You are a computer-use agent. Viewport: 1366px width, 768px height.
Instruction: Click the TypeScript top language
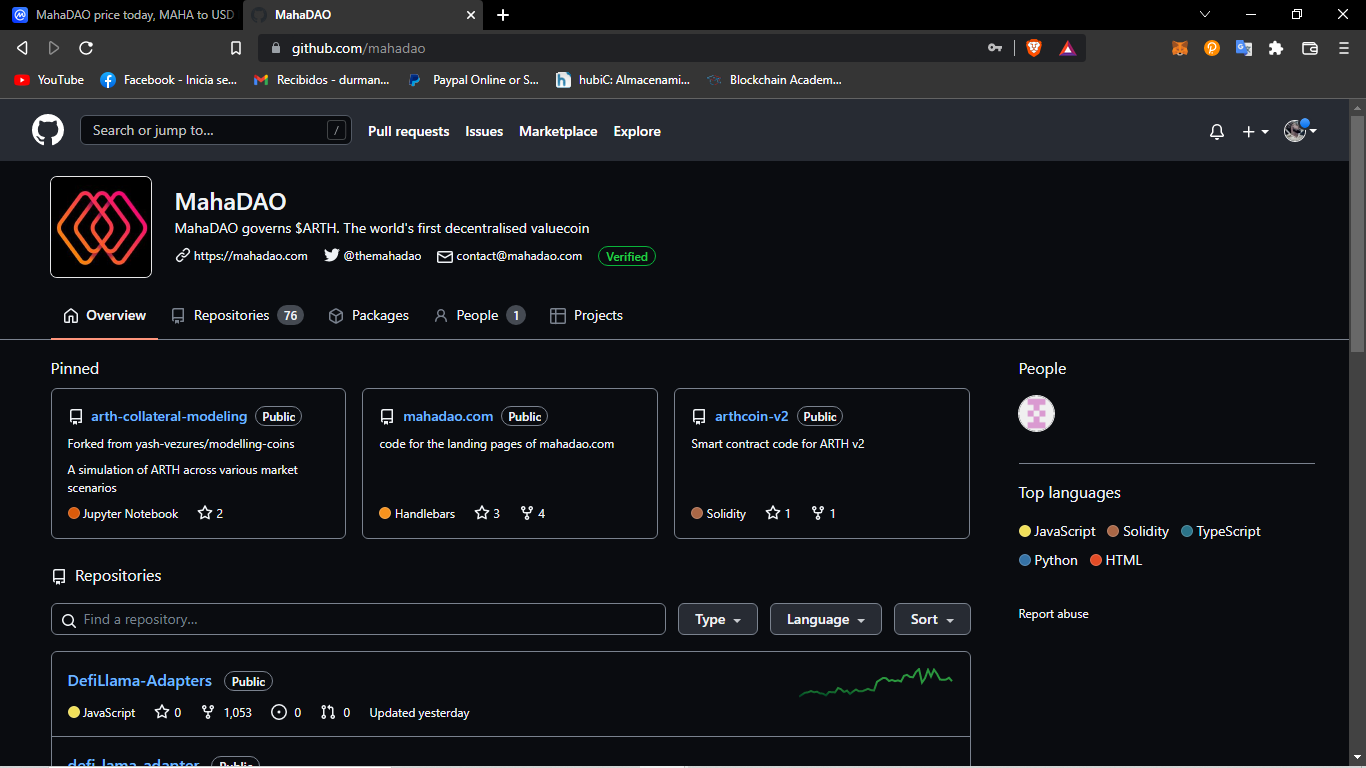click(x=1220, y=531)
